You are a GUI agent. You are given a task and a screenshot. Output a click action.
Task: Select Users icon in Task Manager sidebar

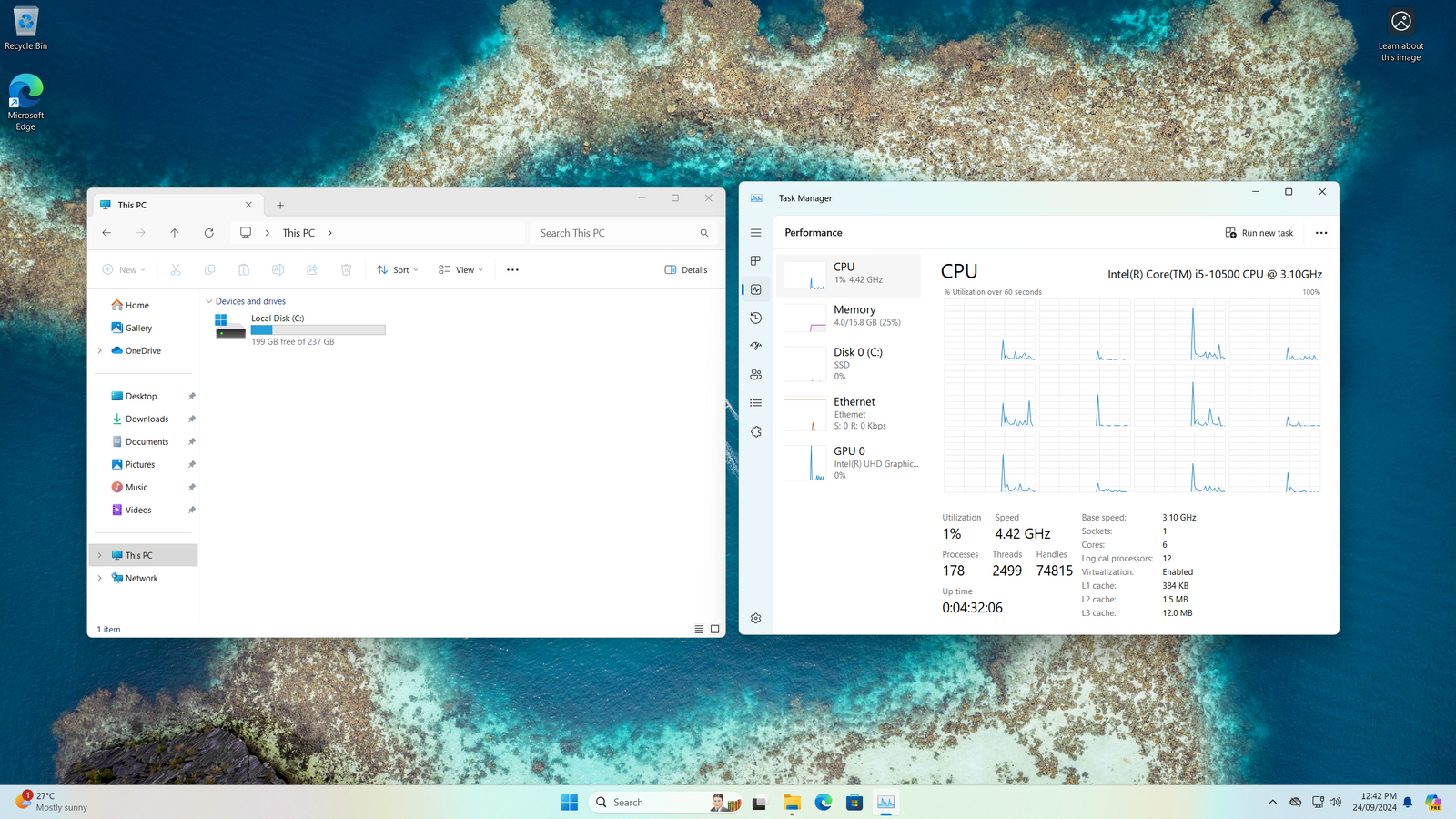click(x=755, y=375)
